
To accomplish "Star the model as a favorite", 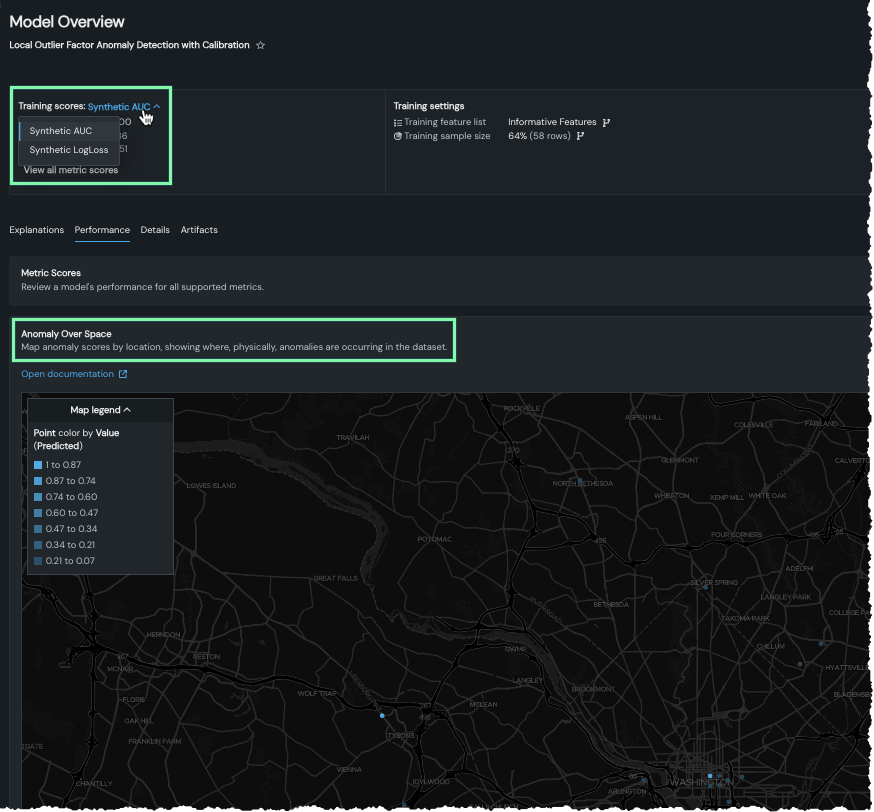I will click(x=261, y=45).
